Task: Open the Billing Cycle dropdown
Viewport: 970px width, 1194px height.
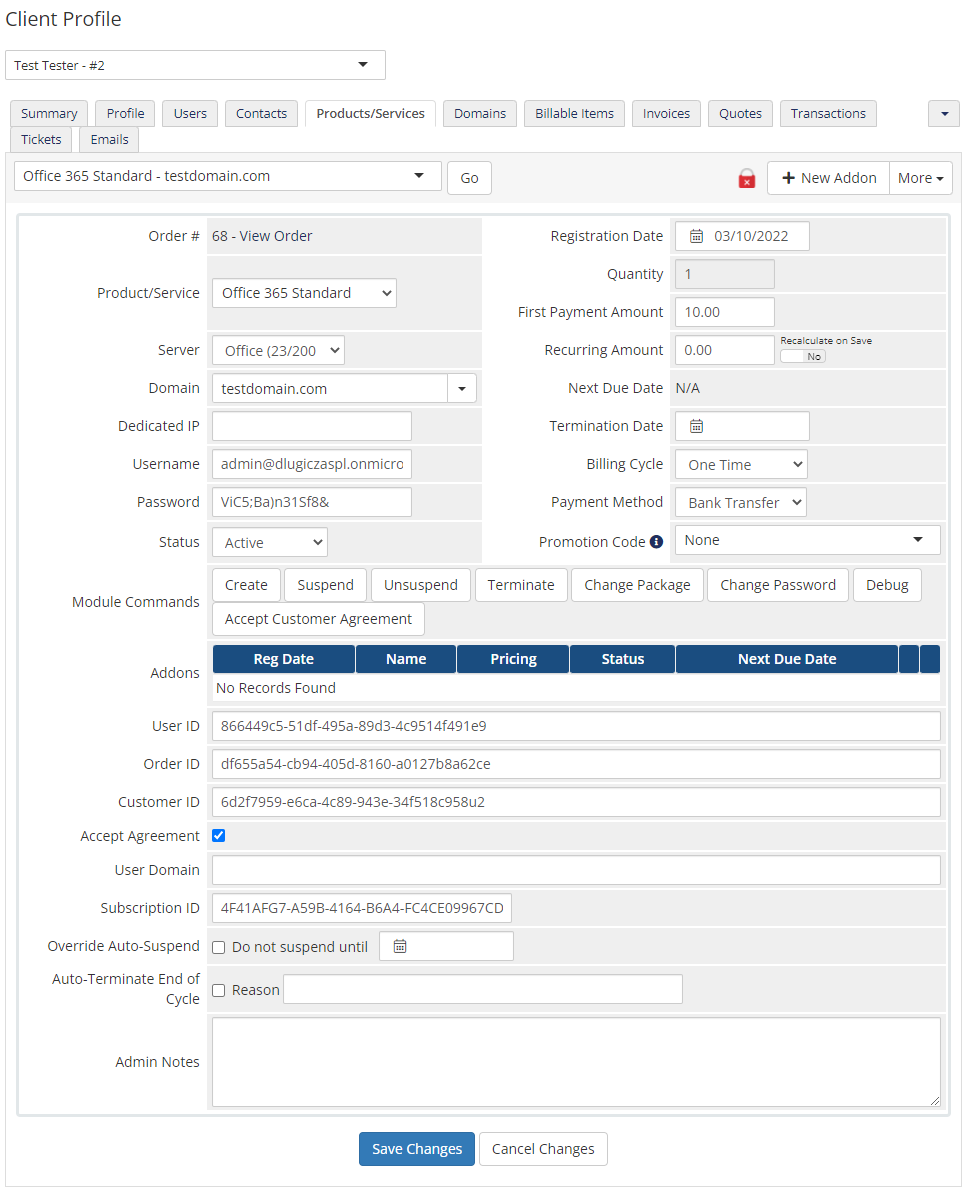Action: click(x=741, y=465)
